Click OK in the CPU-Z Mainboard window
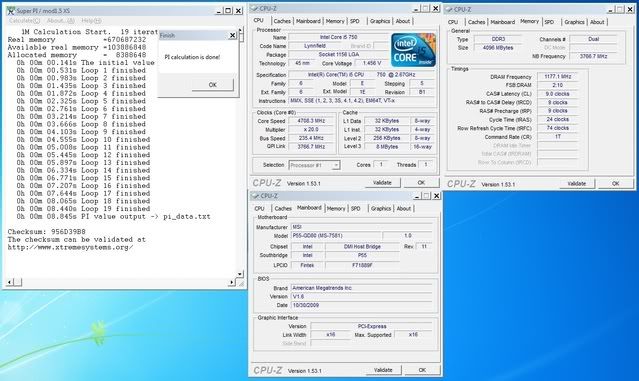Screen dimensions: 639x381 pyautogui.click(x=422, y=370)
